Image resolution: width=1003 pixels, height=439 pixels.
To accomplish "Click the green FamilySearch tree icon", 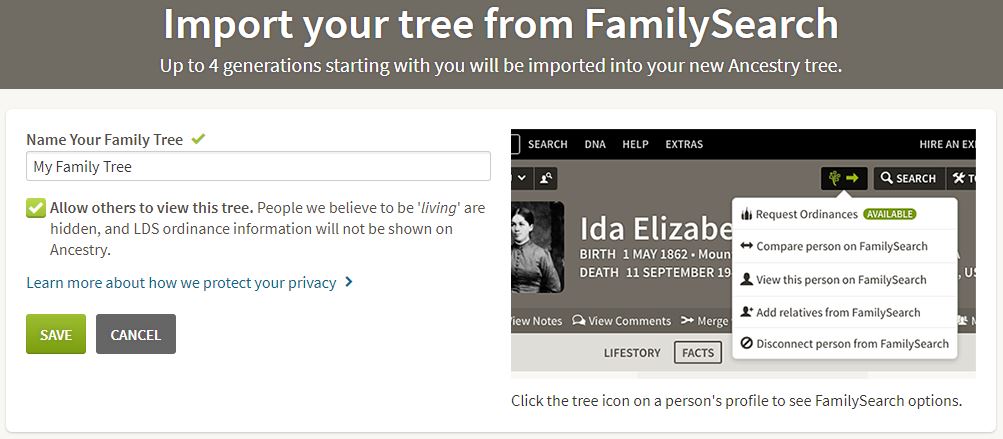I will pos(834,178).
